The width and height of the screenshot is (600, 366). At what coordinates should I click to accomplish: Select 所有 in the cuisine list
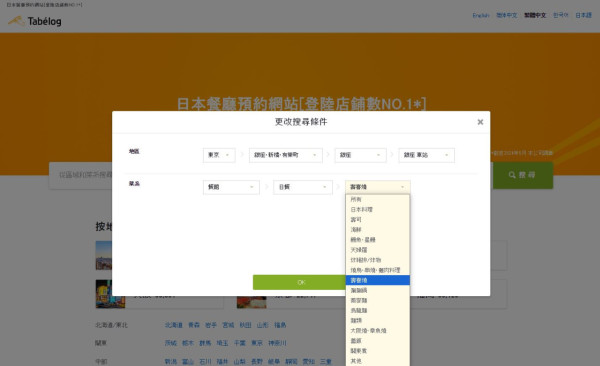click(x=377, y=199)
